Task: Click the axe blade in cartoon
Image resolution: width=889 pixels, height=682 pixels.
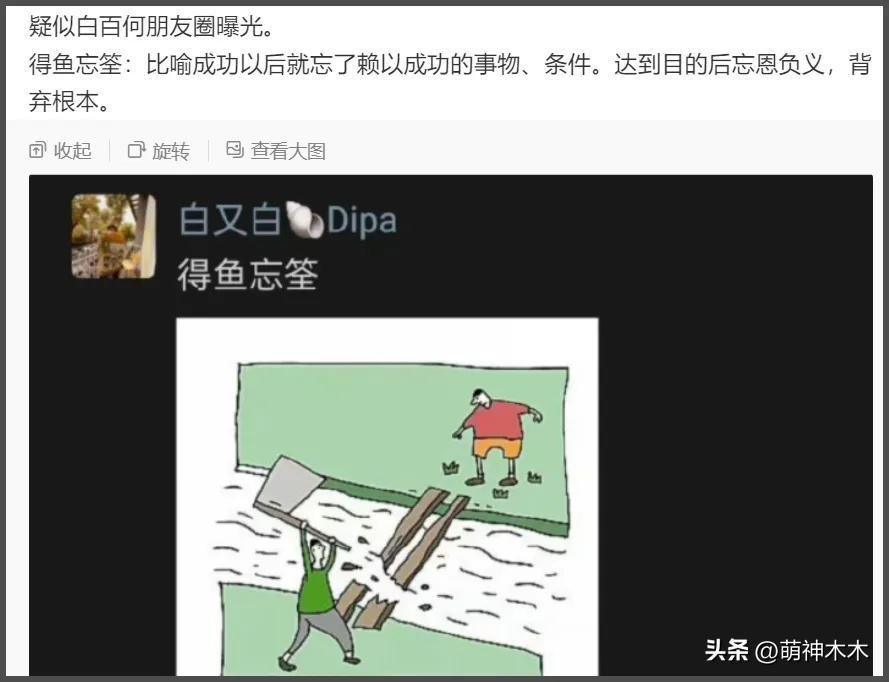Action: (289, 484)
